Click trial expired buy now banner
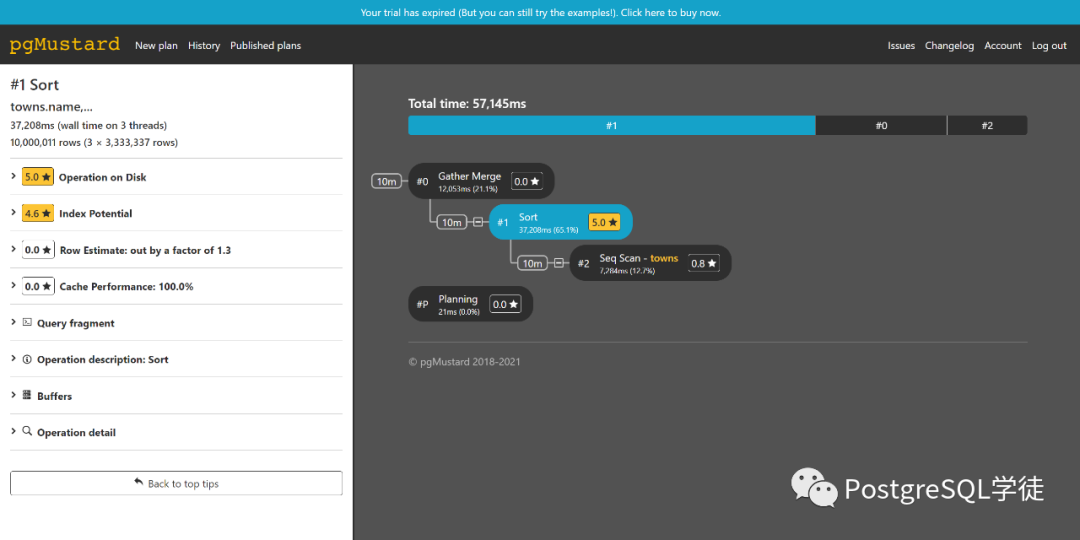 pyautogui.click(x=541, y=12)
